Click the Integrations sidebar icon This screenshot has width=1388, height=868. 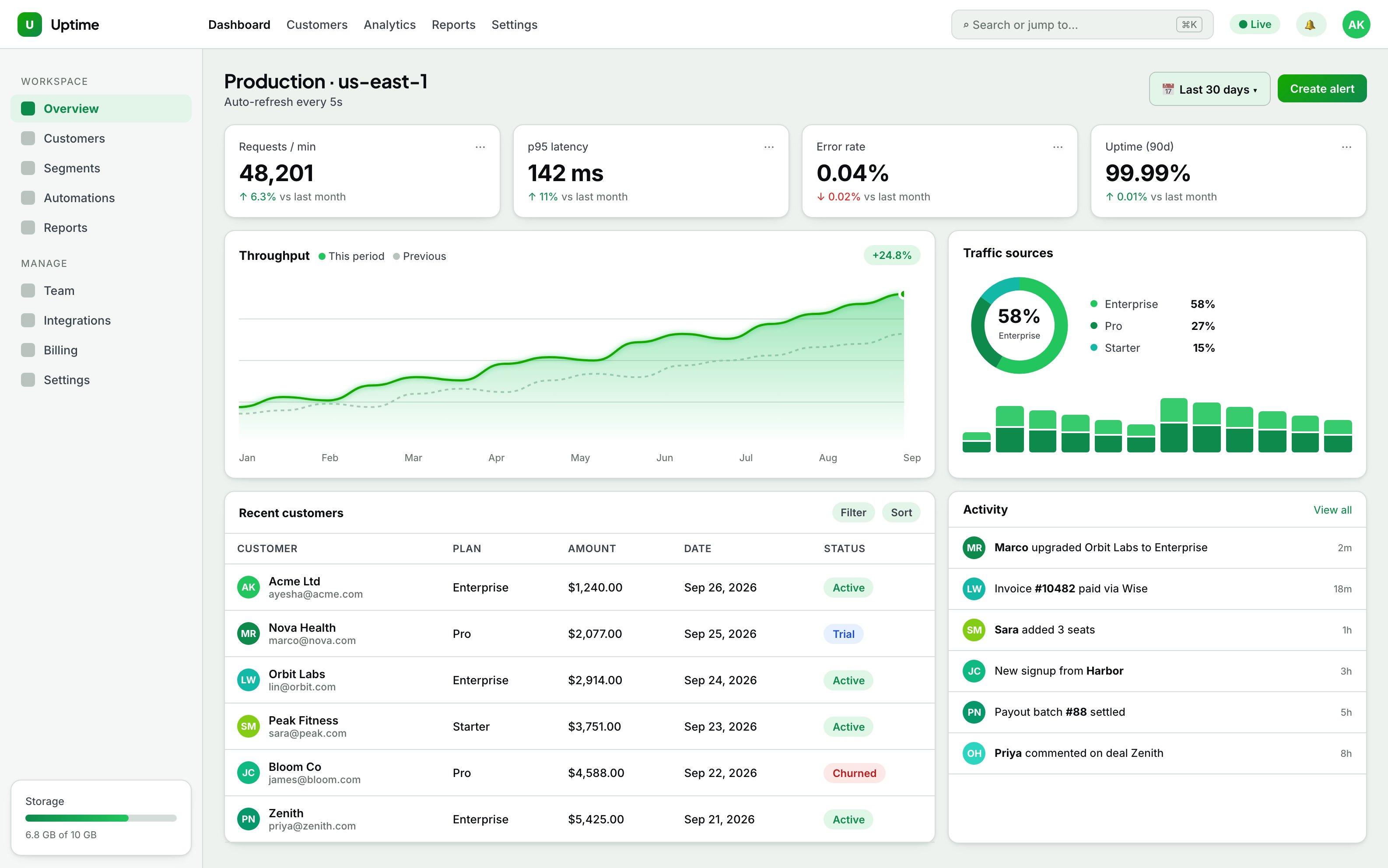28,320
